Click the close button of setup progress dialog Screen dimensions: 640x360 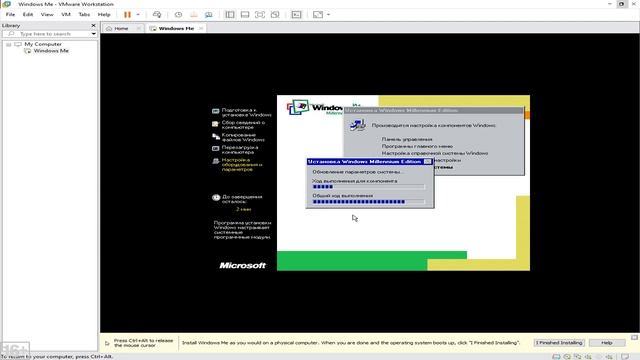pos(427,162)
